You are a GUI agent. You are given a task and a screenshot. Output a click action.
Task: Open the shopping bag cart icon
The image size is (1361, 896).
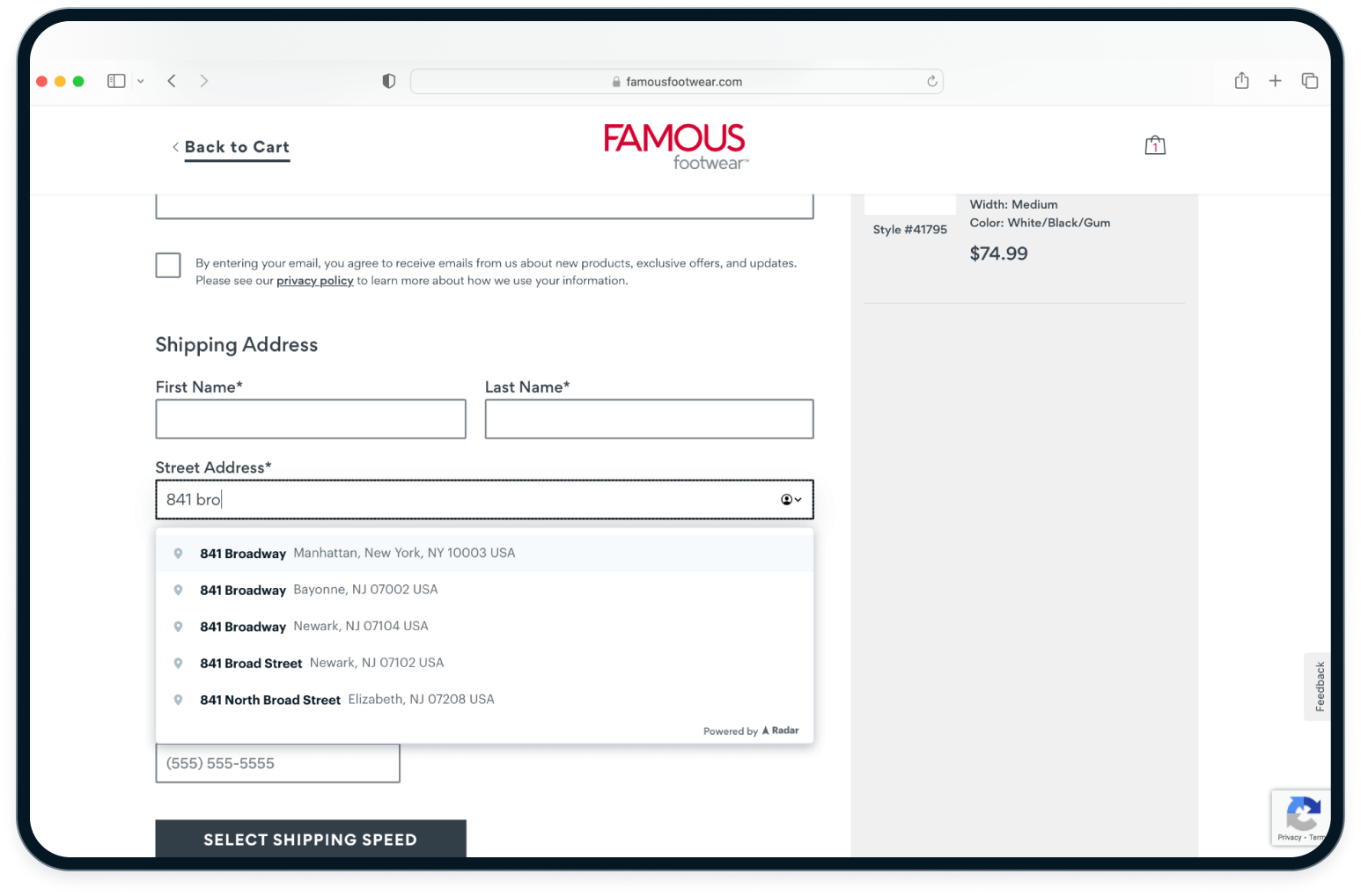tap(1154, 144)
